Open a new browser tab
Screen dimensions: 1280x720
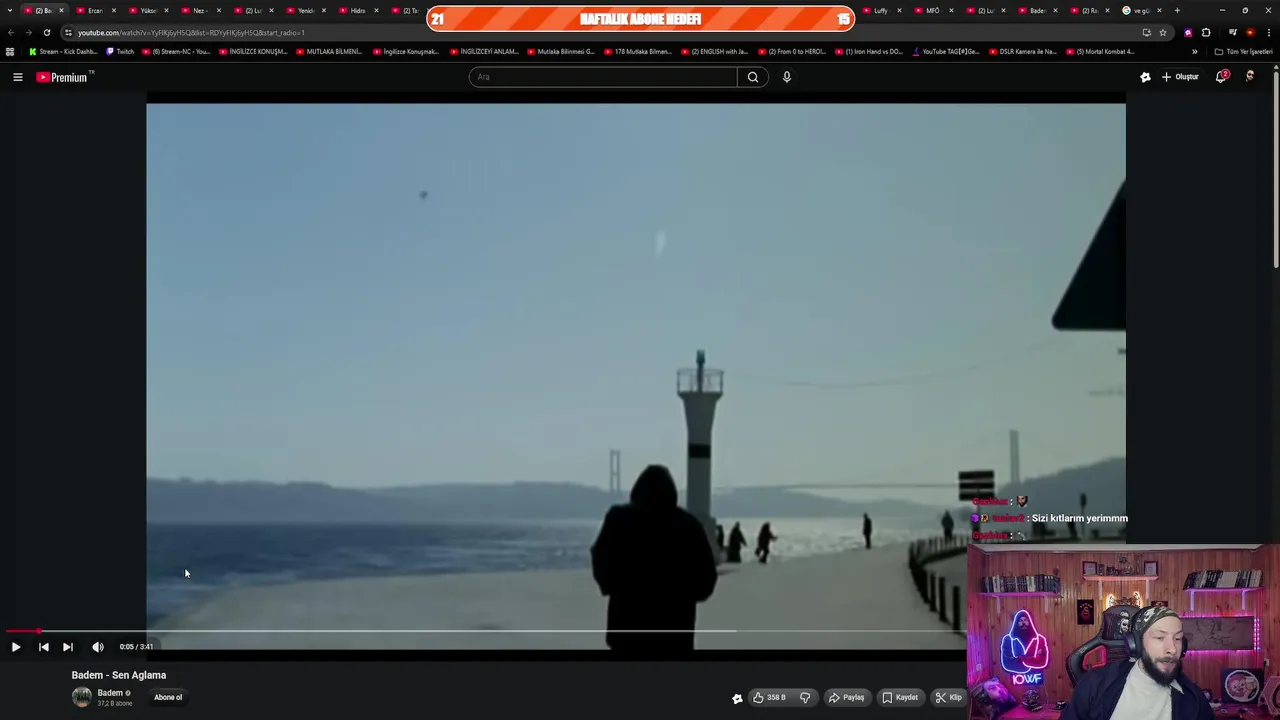tap(1177, 10)
